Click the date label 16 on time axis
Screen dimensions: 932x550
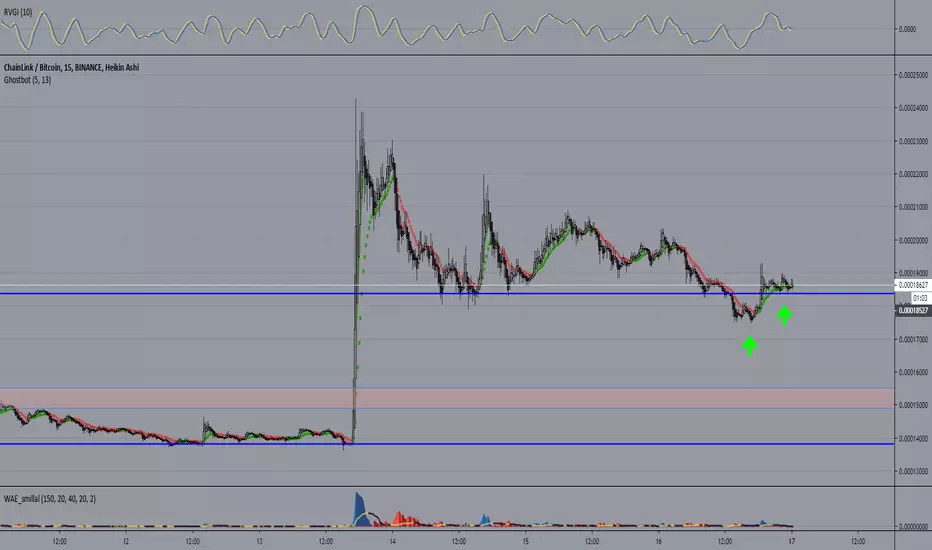point(659,541)
